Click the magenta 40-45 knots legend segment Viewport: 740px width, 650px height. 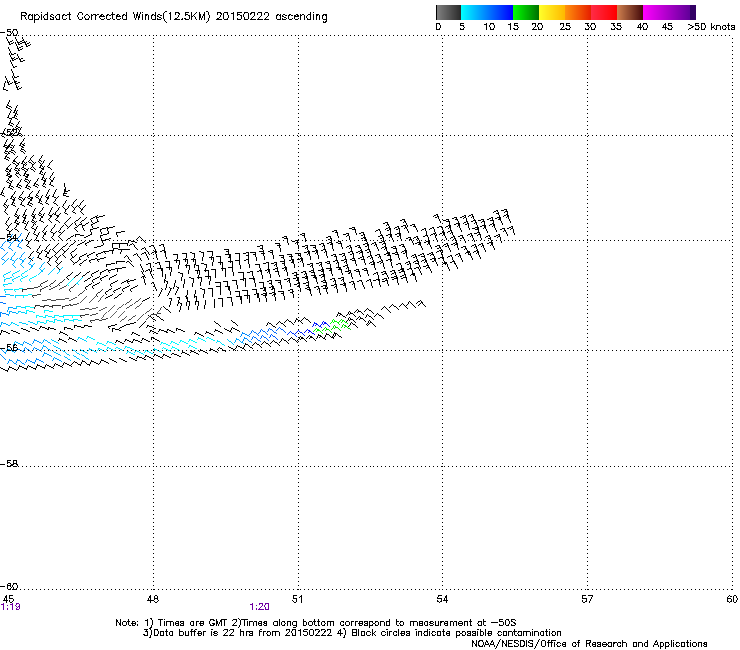click(656, 12)
